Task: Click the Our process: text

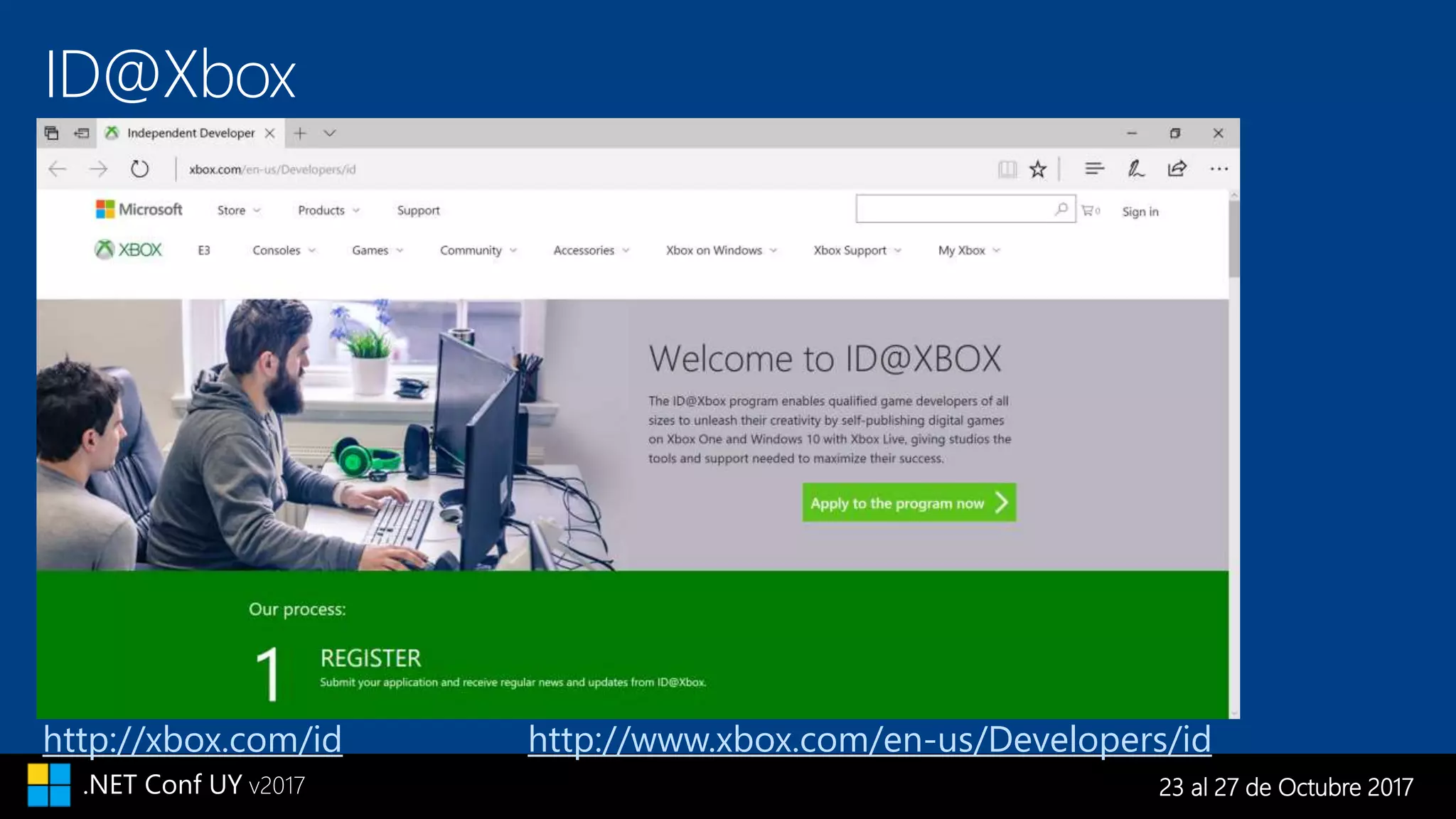Action: [297, 609]
